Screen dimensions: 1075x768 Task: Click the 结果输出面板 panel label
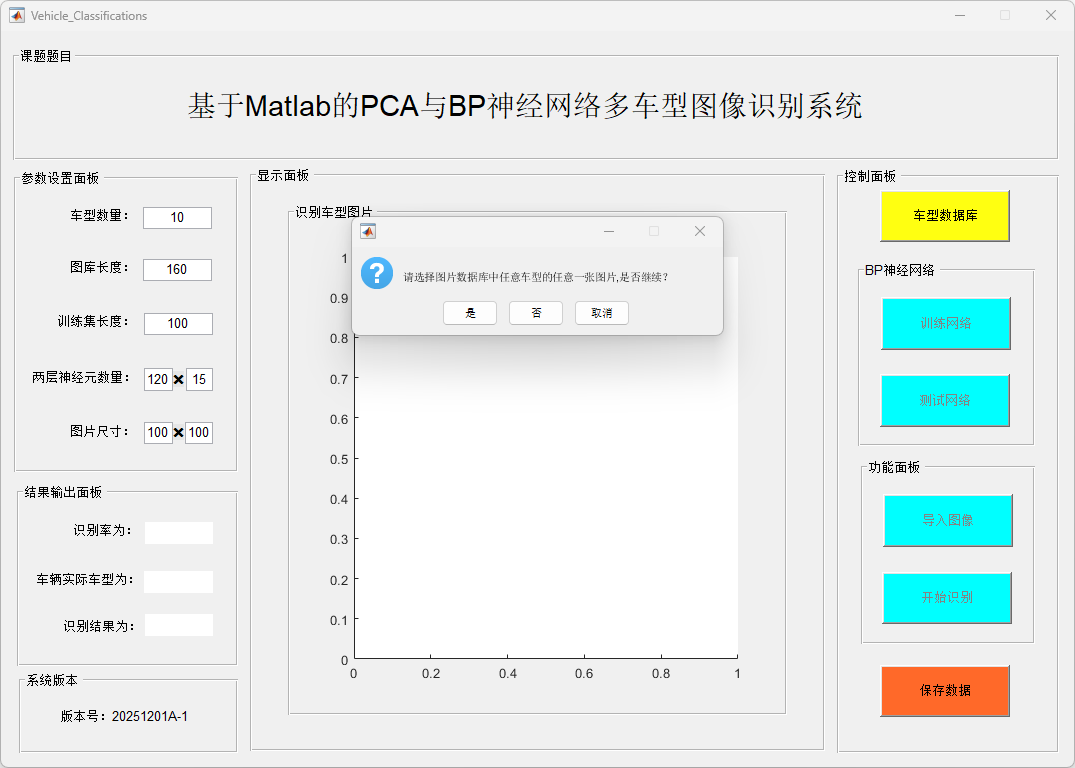point(63,492)
